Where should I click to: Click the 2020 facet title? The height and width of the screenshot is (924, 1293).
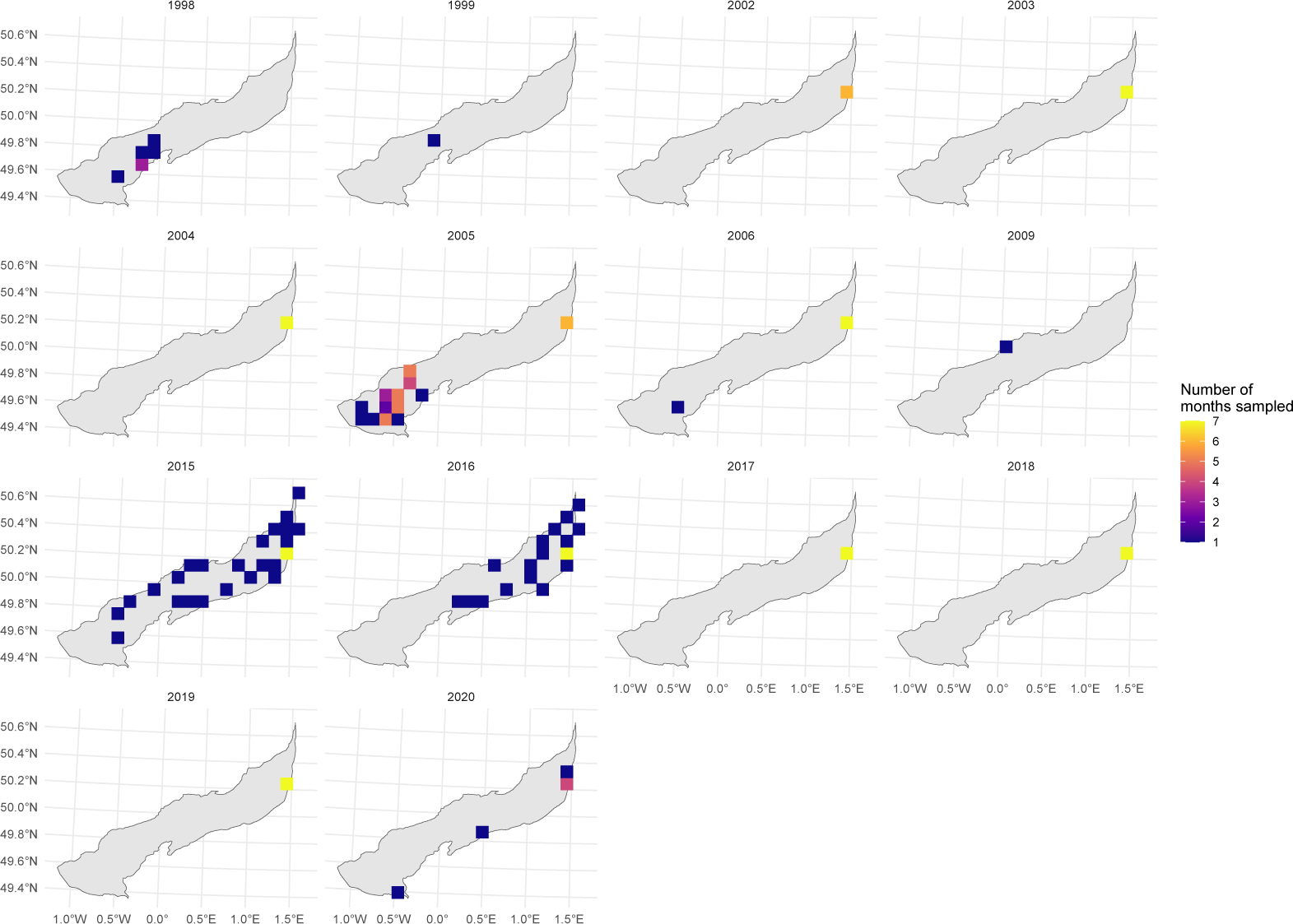point(461,696)
